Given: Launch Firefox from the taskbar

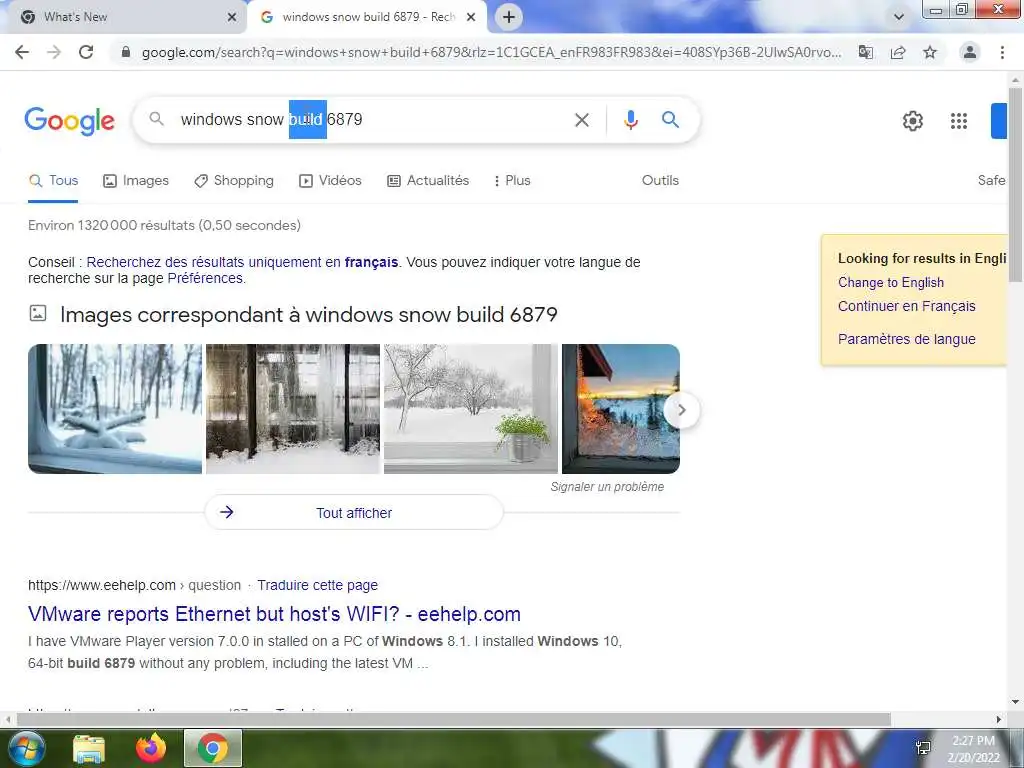Looking at the screenshot, I should (151, 748).
